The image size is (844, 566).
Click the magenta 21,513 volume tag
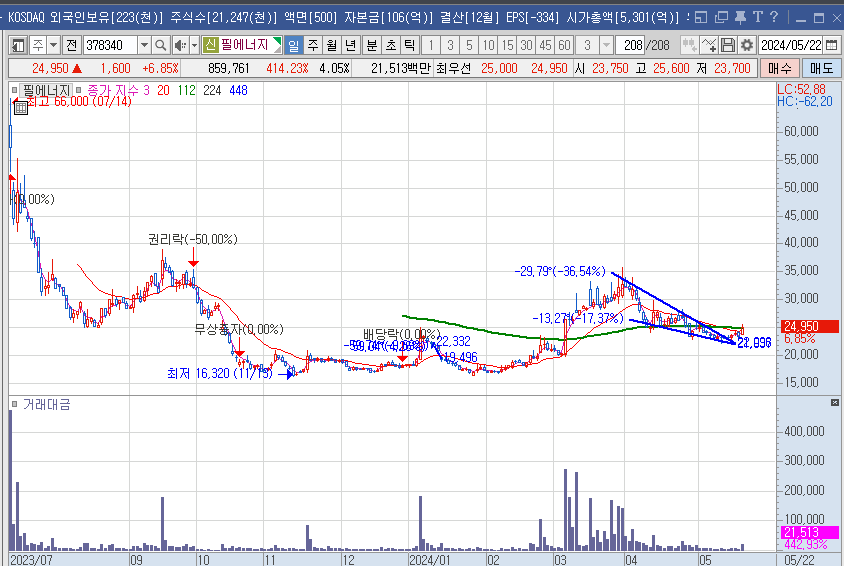(x=810, y=532)
